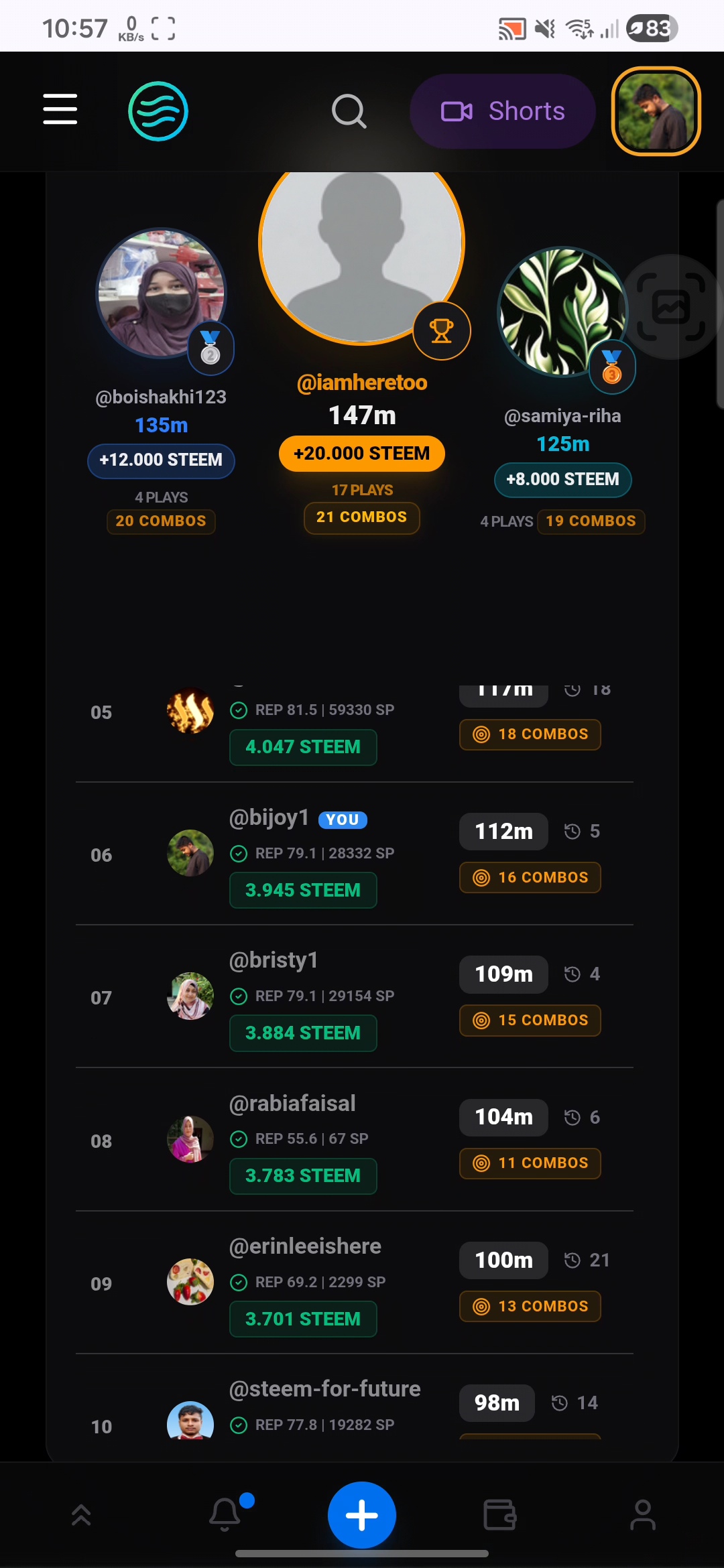Open profile avatar in header
The image size is (724, 1568).
(x=656, y=111)
